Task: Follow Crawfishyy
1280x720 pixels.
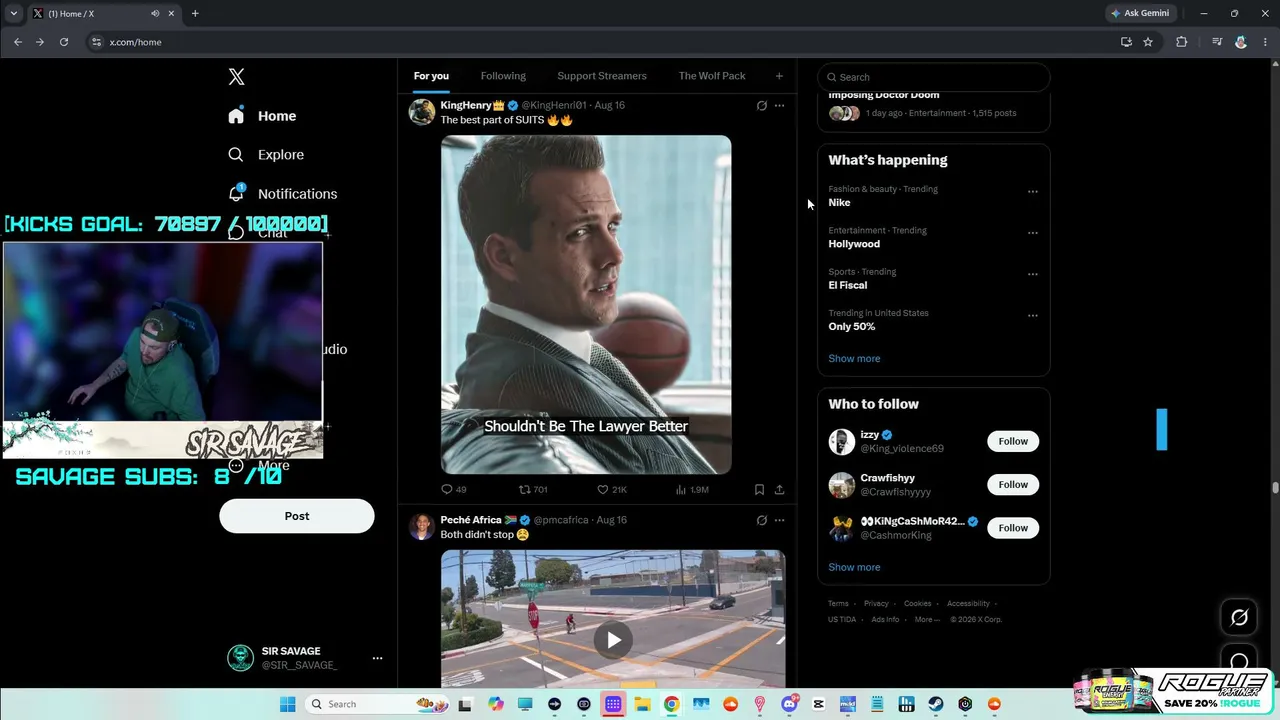Action: click(1013, 485)
